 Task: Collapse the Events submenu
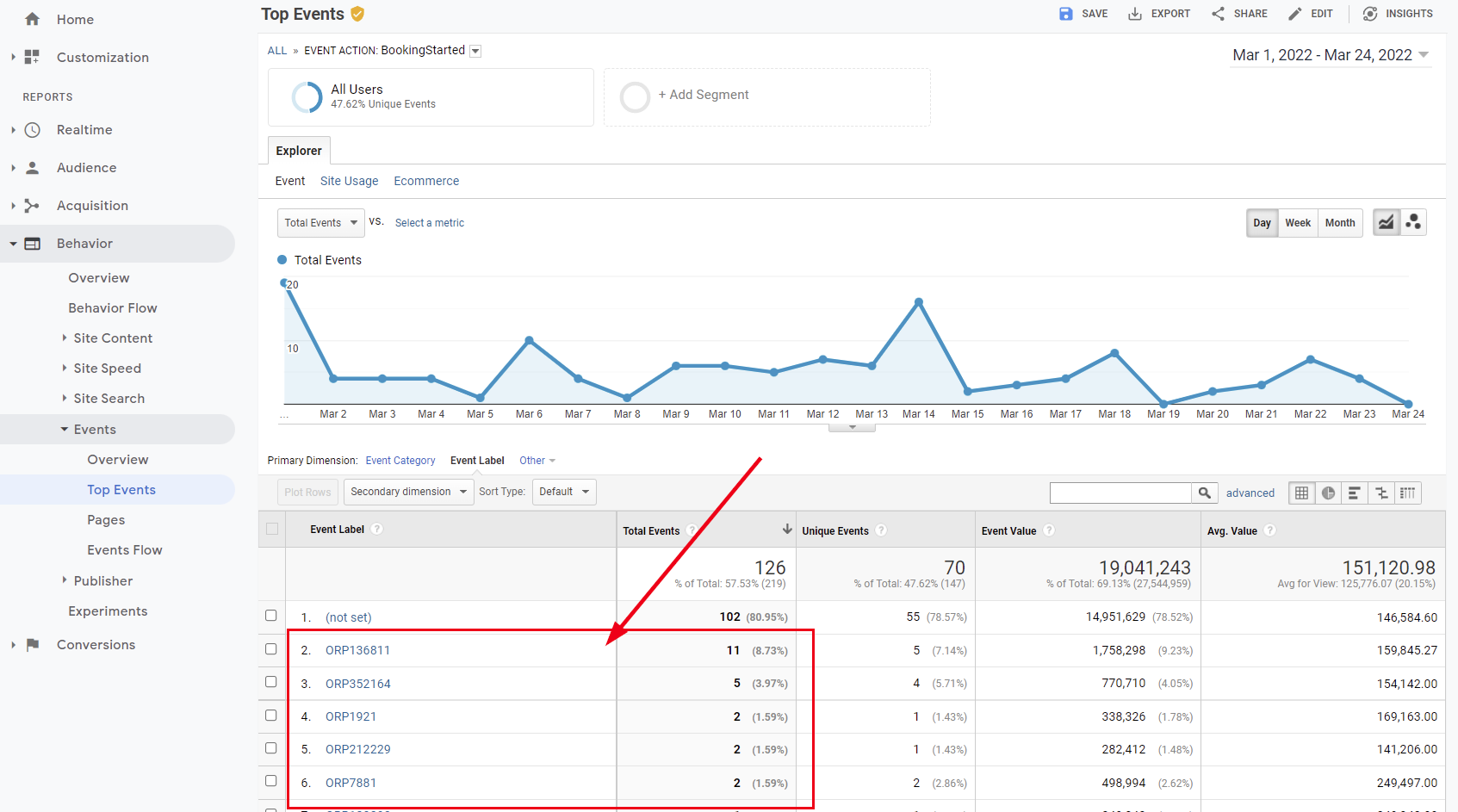click(64, 429)
